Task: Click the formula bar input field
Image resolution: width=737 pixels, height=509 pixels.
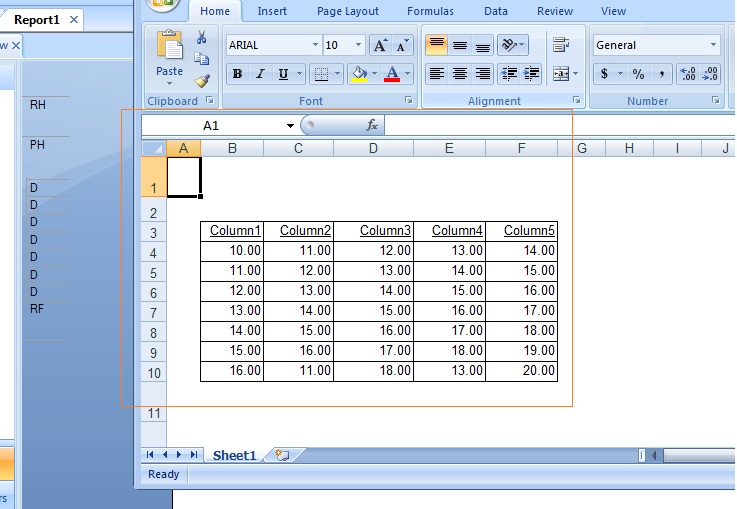Action: (x=550, y=126)
